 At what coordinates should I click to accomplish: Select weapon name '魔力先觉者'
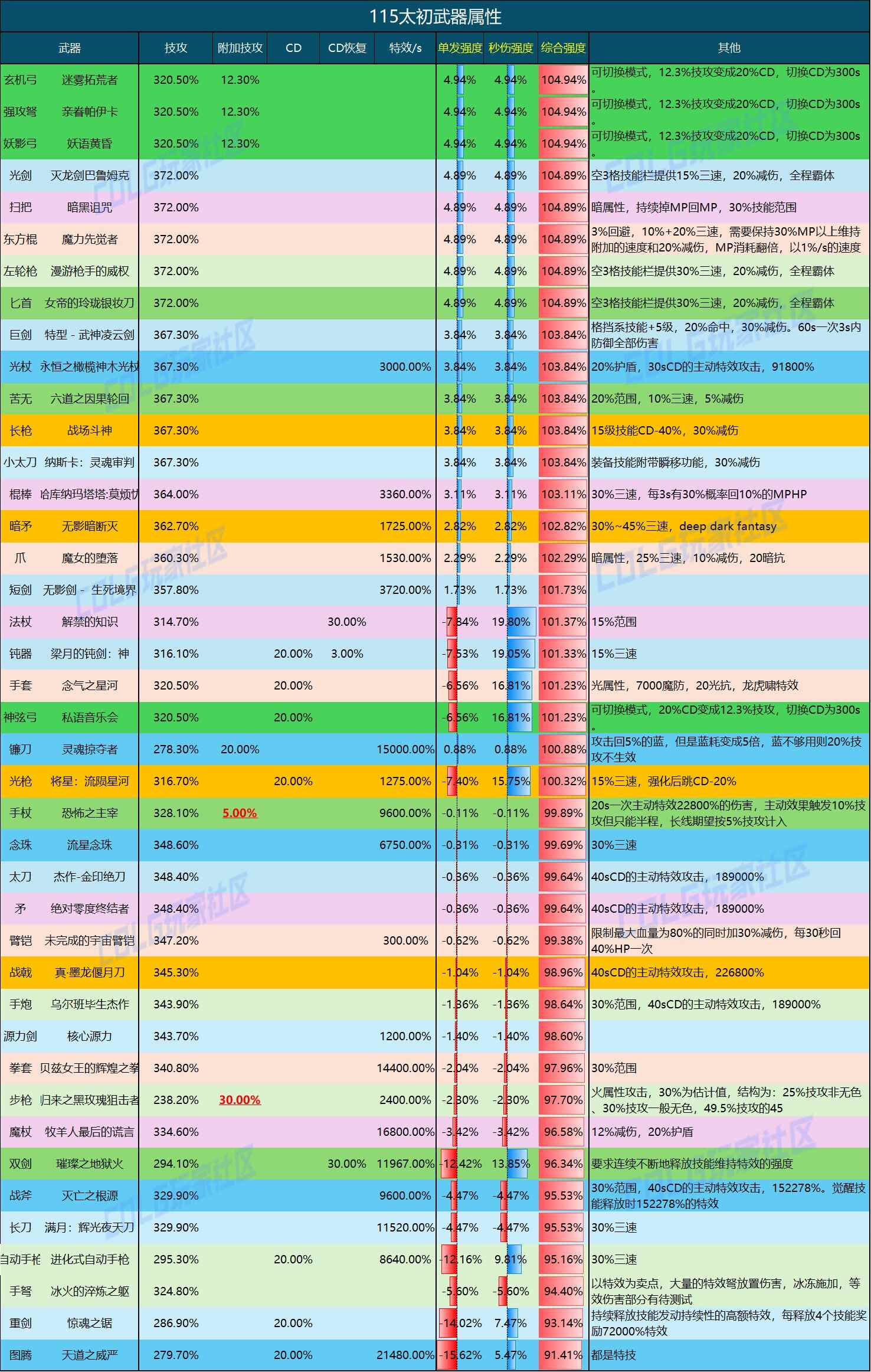(x=90, y=239)
